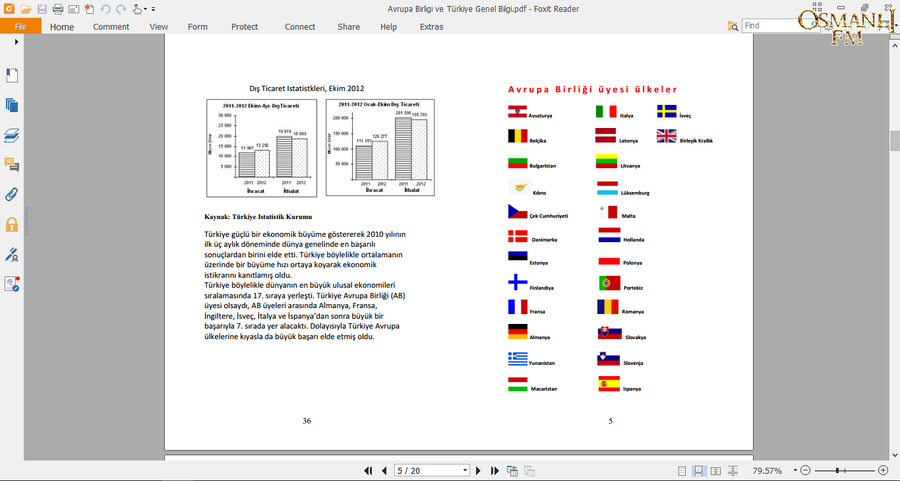Open the Pages thumbnails panel icon
This screenshot has width=900, height=481.
pos(11,106)
